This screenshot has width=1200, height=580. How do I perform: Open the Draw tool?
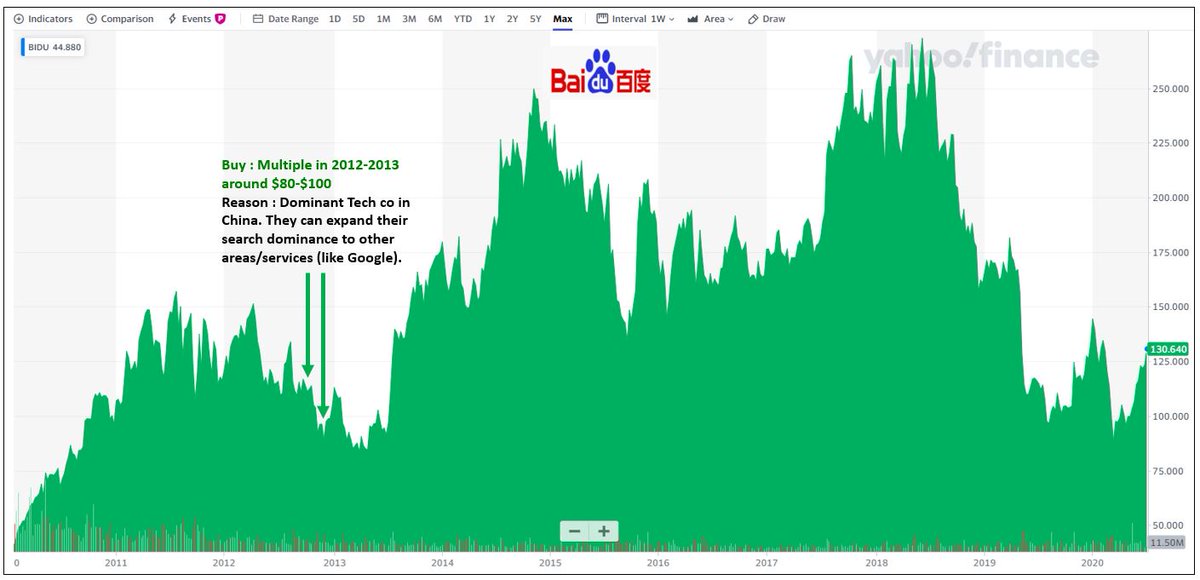point(766,19)
